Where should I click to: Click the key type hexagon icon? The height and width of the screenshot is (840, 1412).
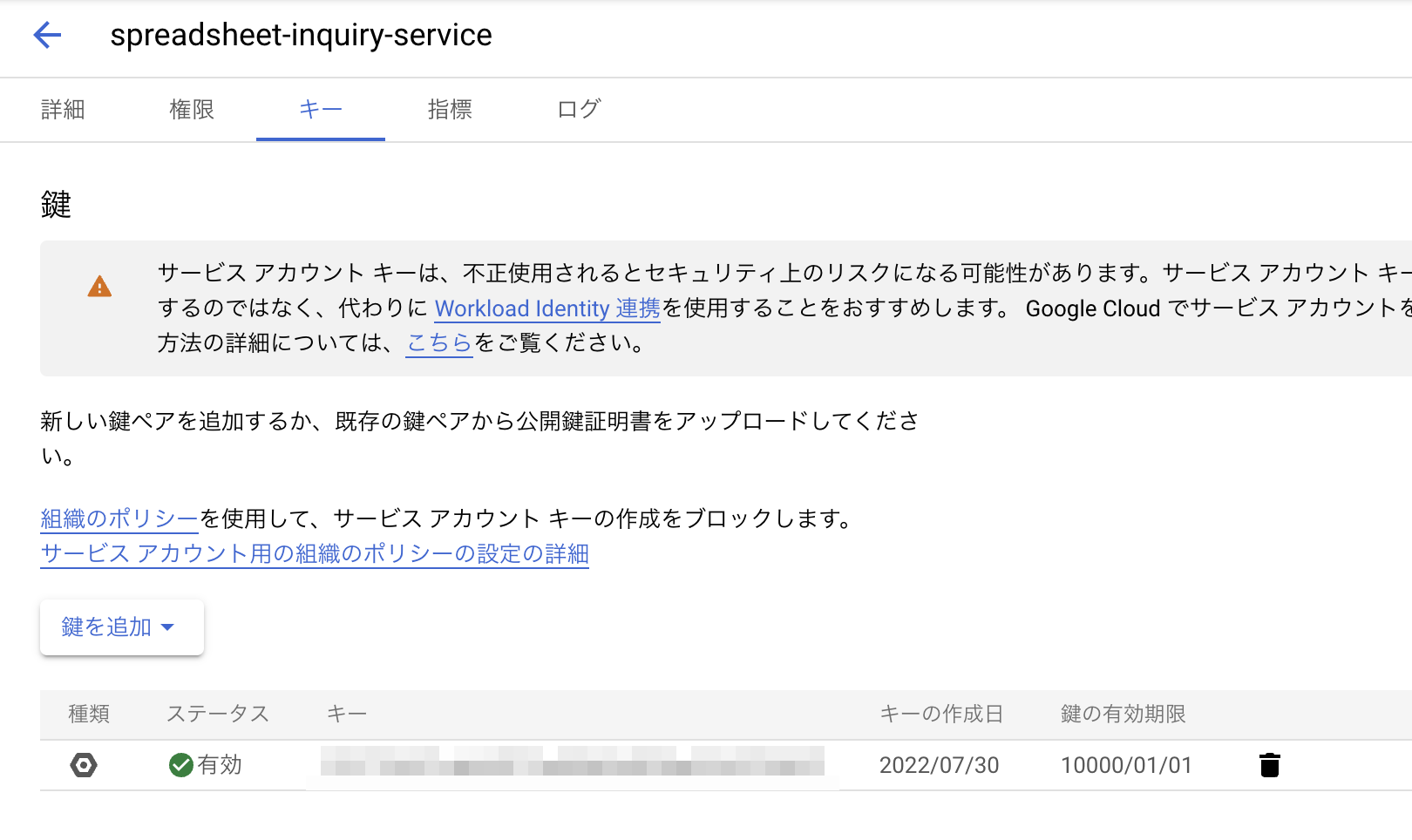84,765
